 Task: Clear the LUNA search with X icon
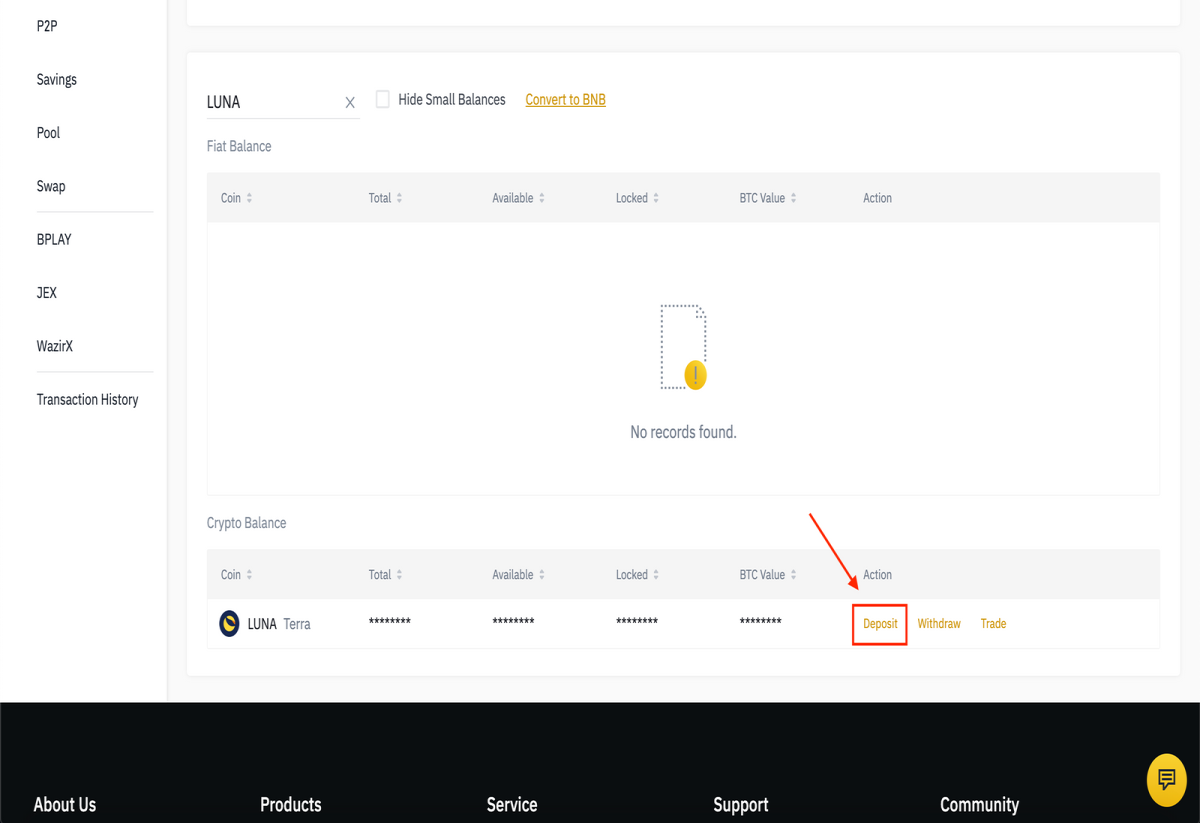[x=350, y=102]
